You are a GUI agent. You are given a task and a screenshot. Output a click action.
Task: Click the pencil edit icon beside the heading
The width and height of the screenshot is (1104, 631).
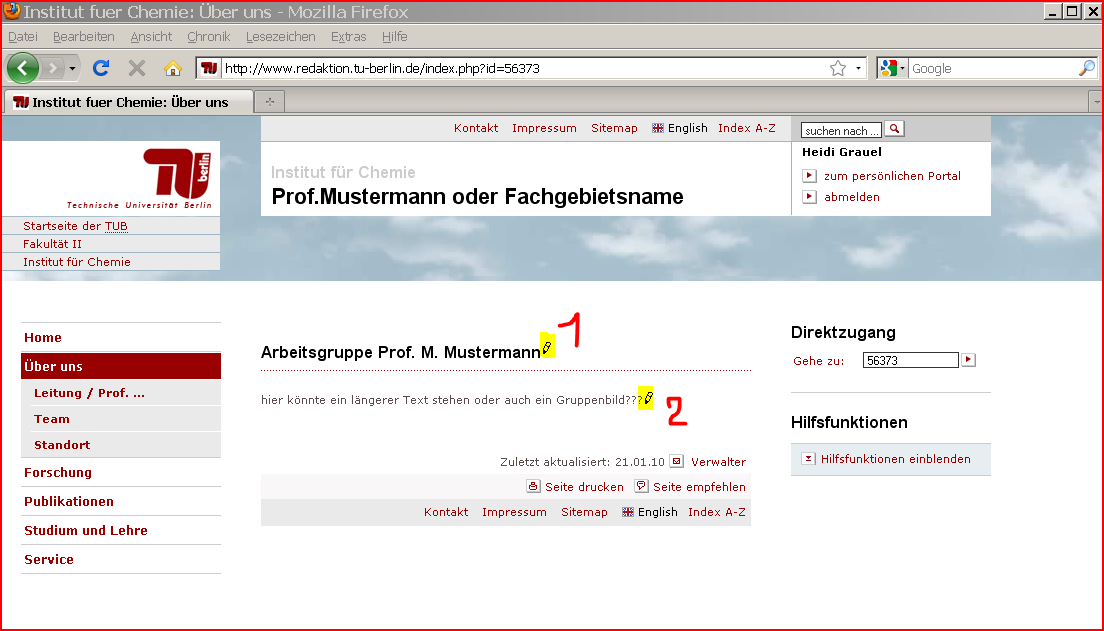(547, 346)
